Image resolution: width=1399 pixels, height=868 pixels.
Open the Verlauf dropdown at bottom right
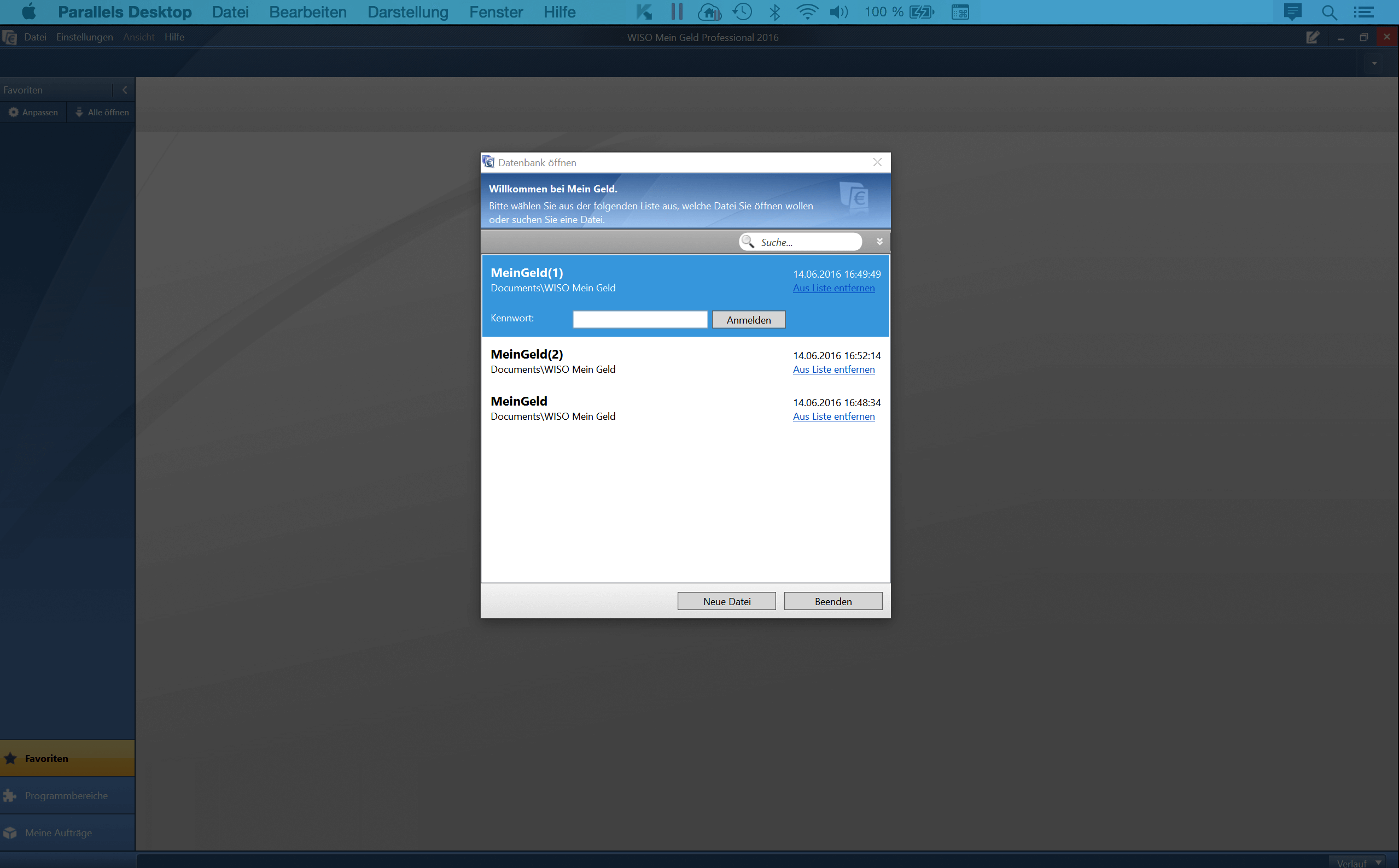(1378, 862)
